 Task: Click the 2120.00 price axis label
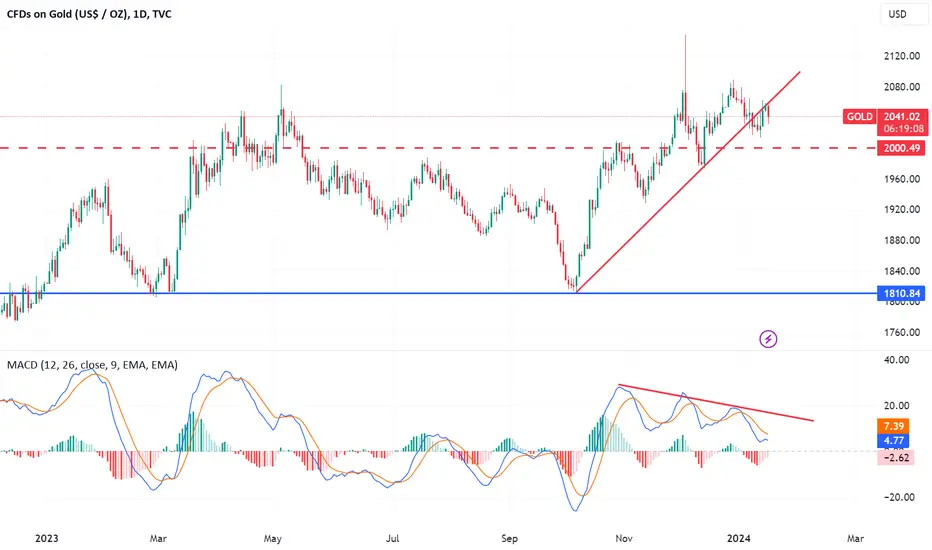[x=902, y=56]
